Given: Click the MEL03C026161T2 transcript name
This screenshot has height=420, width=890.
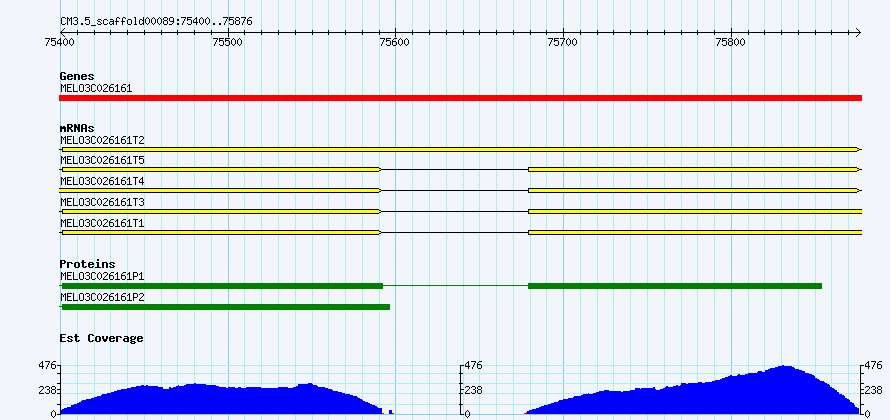Looking at the screenshot, I should click(x=102, y=140).
